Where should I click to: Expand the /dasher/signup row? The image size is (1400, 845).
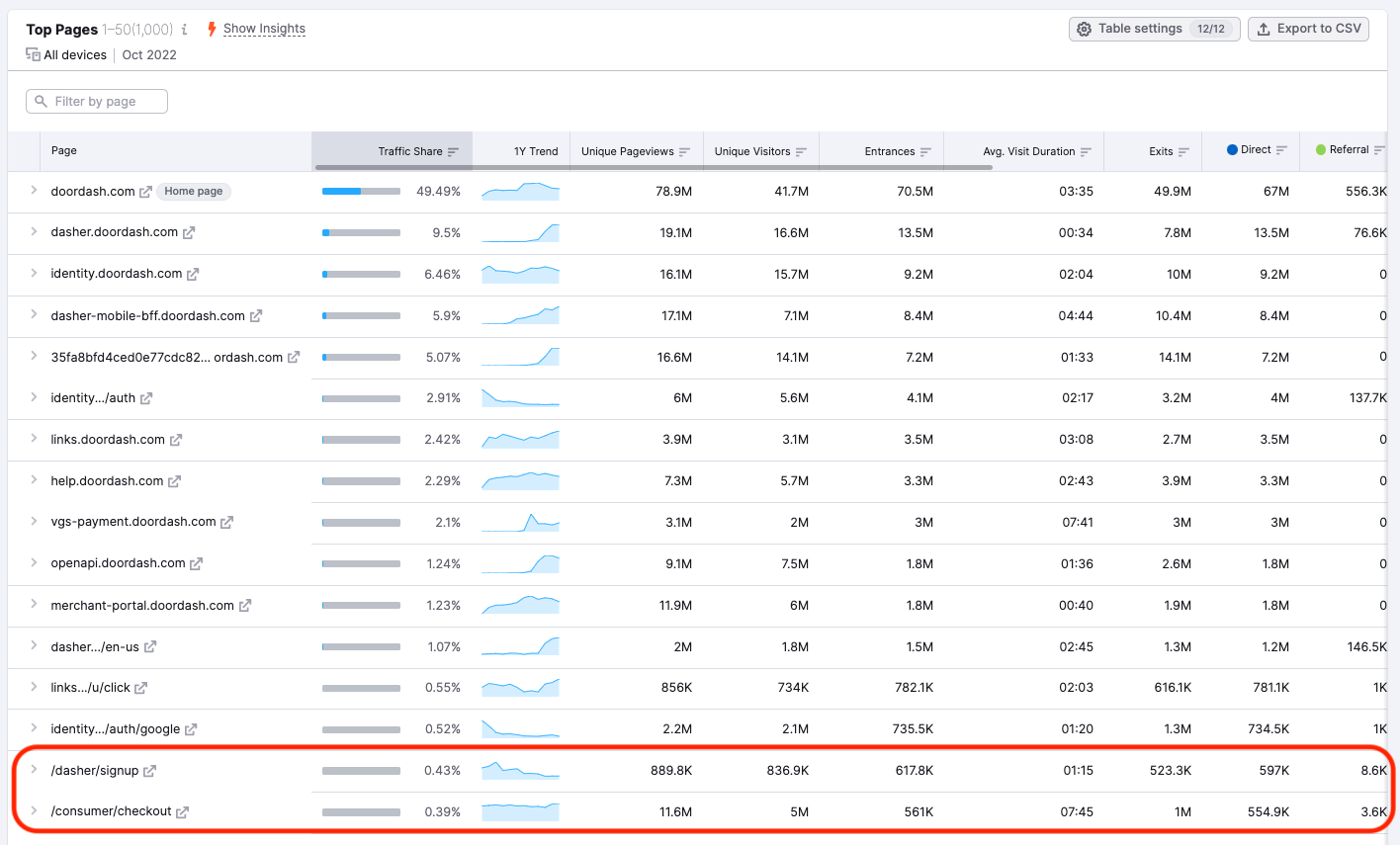[33, 769]
